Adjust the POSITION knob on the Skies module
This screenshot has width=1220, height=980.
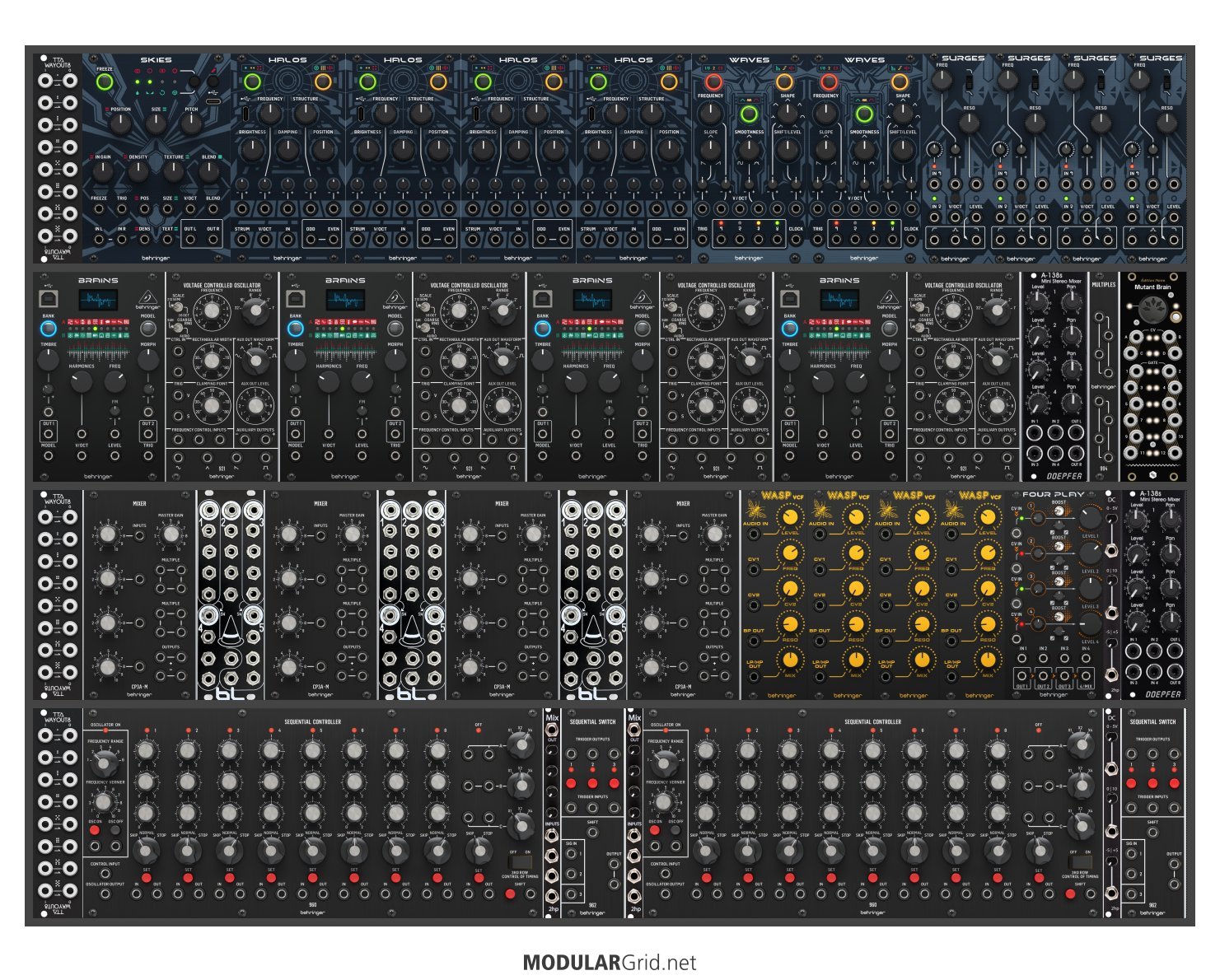tap(120, 124)
